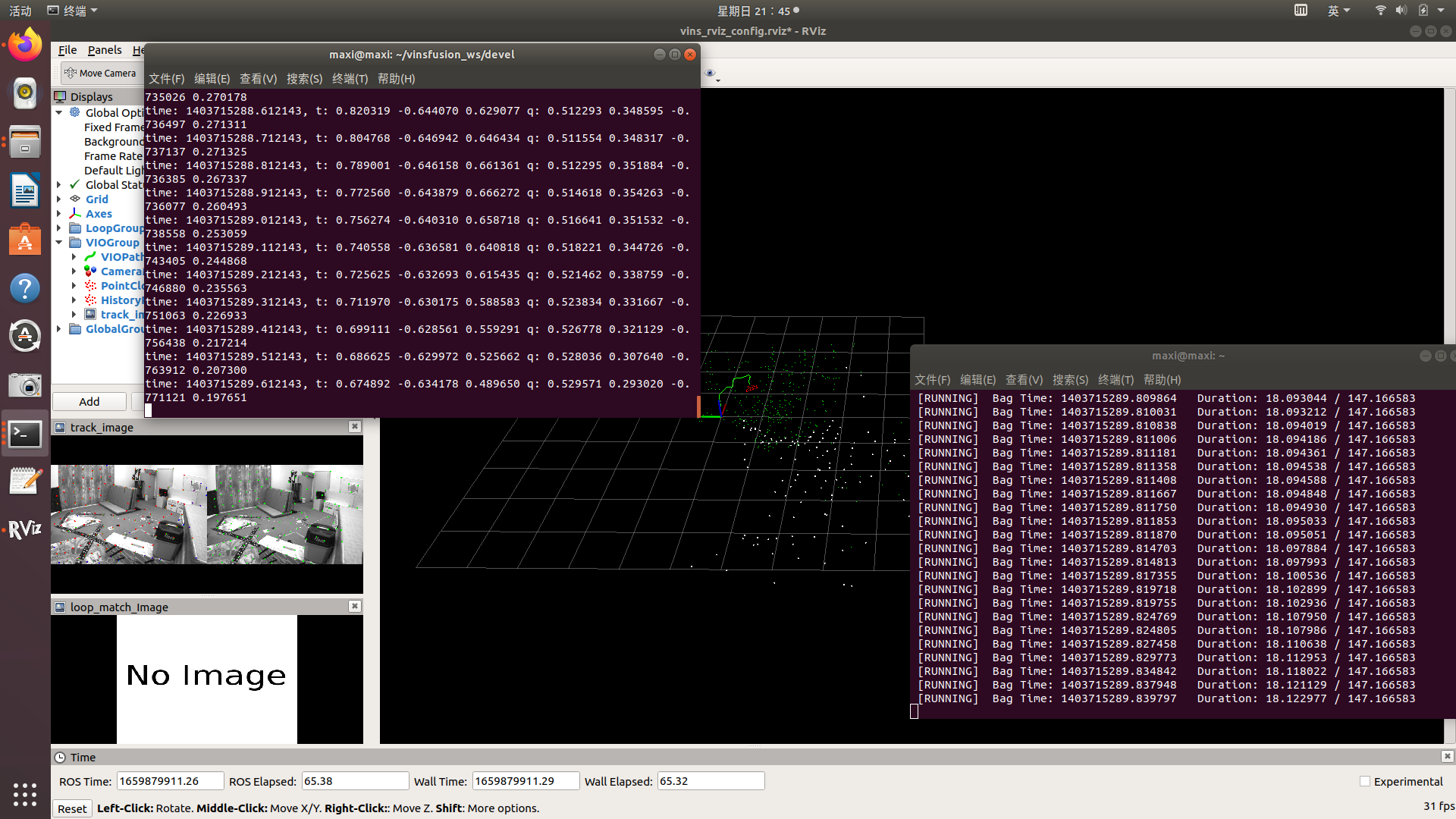Open the Panels menu in RViz
This screenshot has height=819, width=1456.
pyautogui.click(x=105, y=50)
